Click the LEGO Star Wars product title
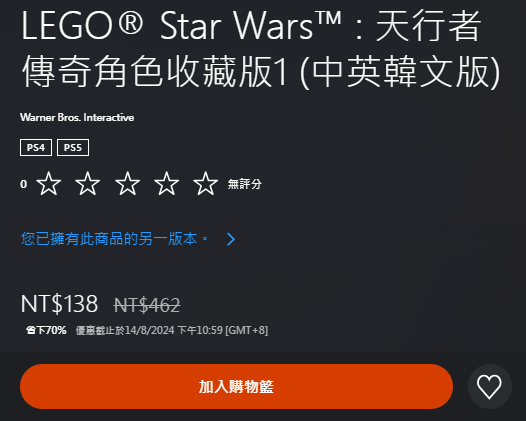 pos(261,49)
